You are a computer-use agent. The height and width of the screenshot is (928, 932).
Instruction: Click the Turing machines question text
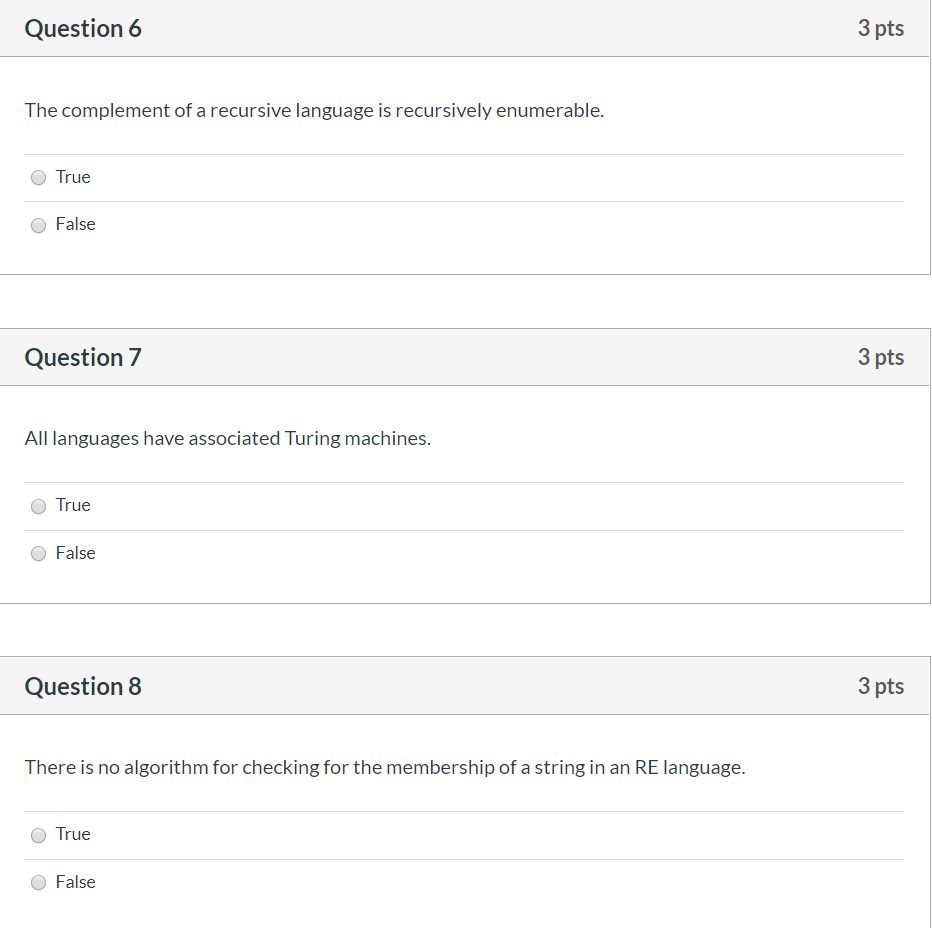click(228, 438)
